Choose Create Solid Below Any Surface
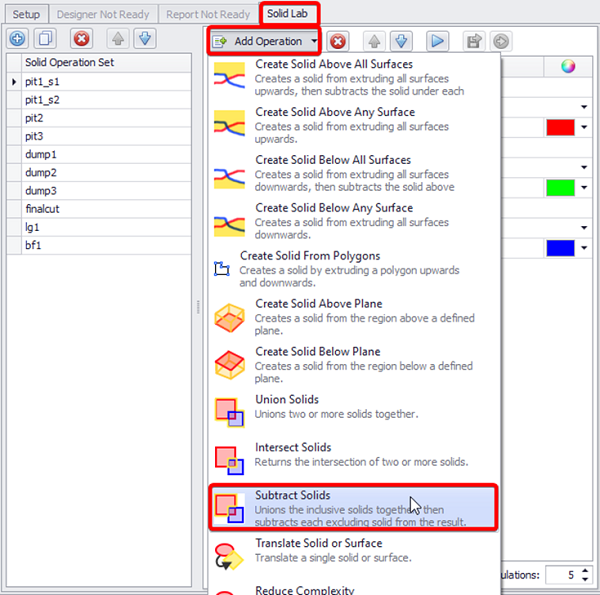600x595 pixels. click(x=354, y=220)
